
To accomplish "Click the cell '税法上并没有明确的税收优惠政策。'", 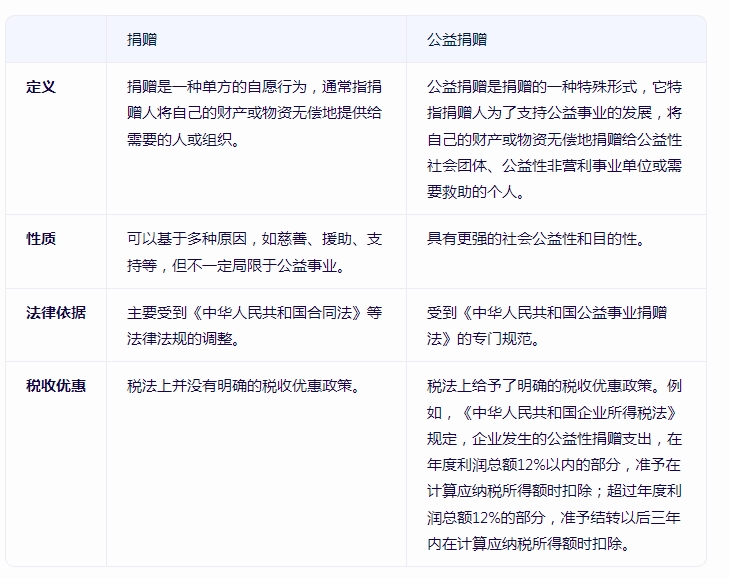I will pyautogui.click(x=256, y=464).
